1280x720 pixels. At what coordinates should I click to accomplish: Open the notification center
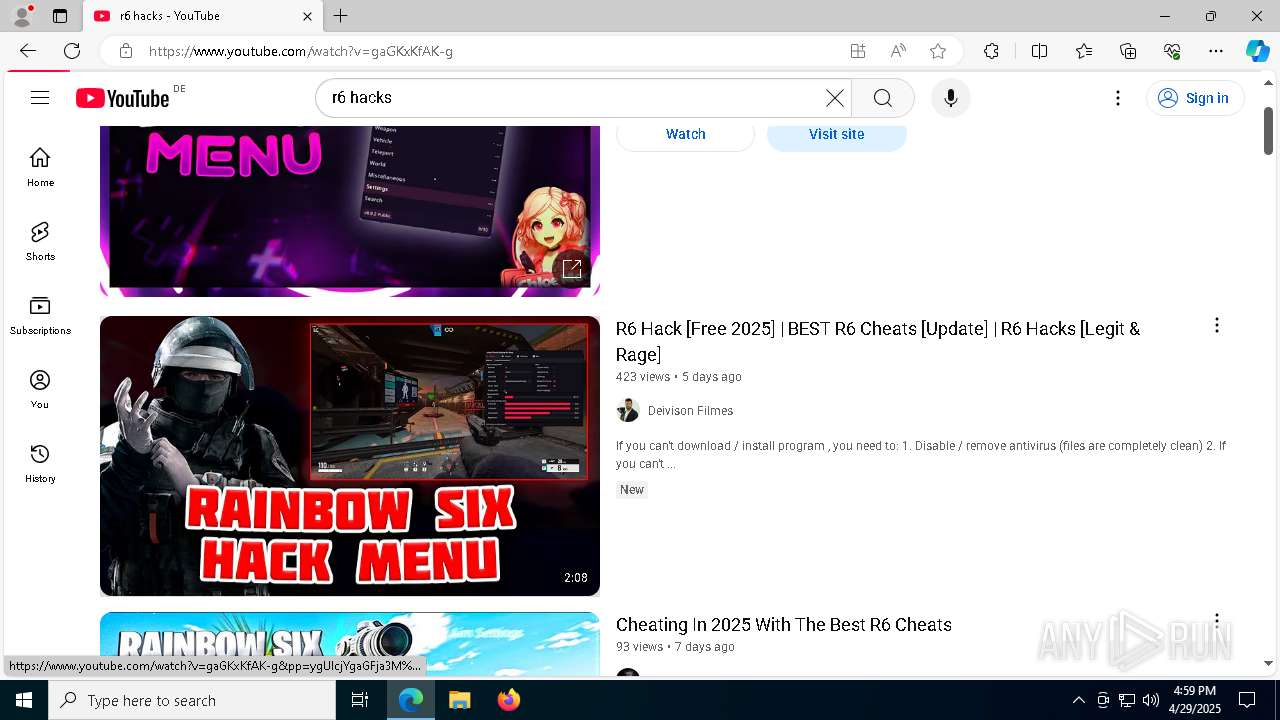(x=1247, y=700)
